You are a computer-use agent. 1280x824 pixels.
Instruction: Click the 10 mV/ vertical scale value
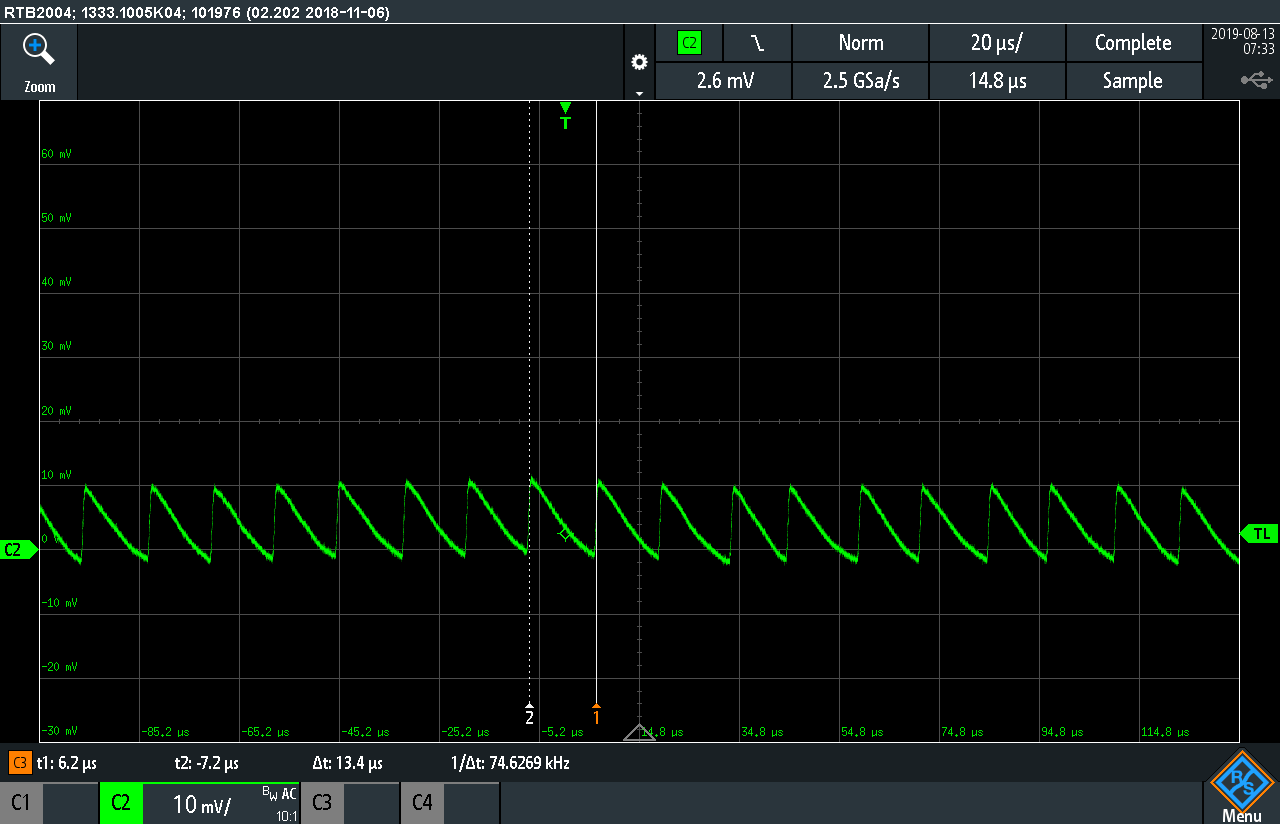tap(201, 804)
